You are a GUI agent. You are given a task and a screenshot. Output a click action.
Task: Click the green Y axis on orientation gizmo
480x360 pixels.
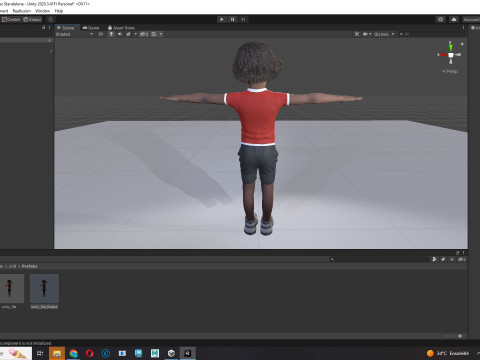tap(451, 47)
